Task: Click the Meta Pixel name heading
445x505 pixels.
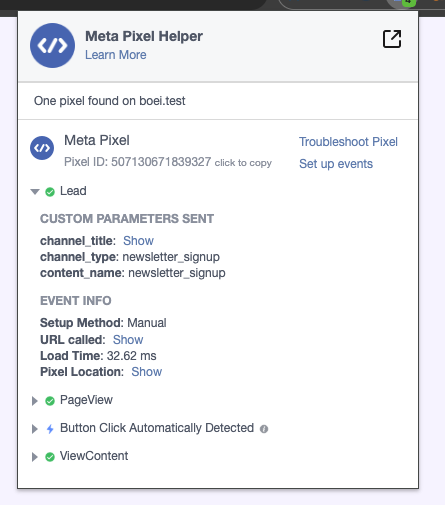Action: coord(97,140)
